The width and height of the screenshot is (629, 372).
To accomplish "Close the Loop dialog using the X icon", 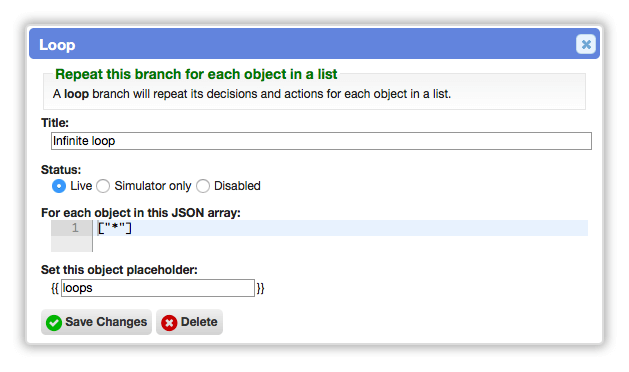I will [x=585, y=44].
